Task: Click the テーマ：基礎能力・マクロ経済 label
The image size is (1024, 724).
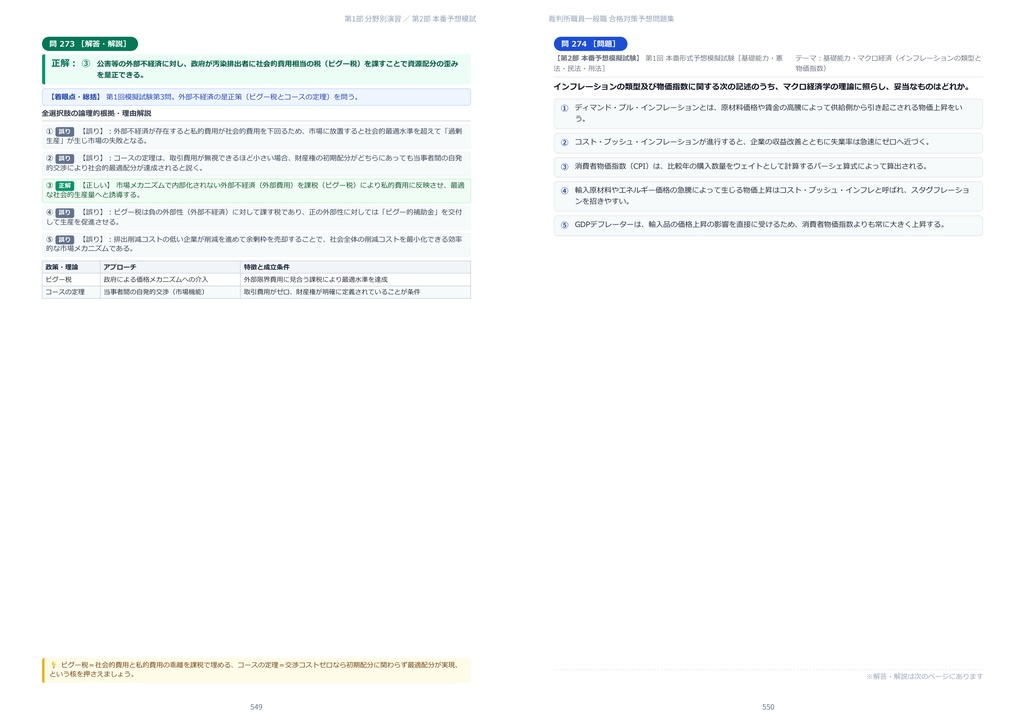Action: coord(888,63)
